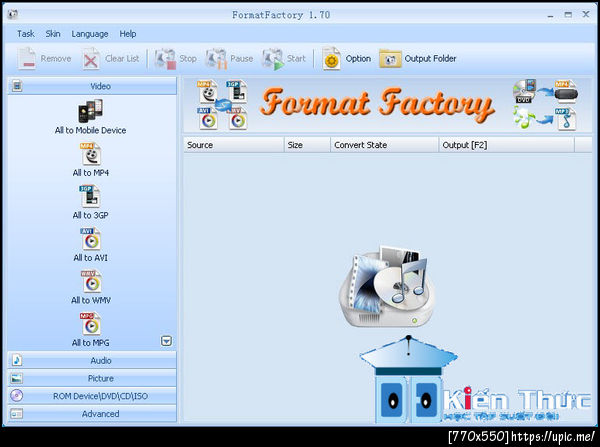Click the Output [F2] column header

[x=507, y=145]
